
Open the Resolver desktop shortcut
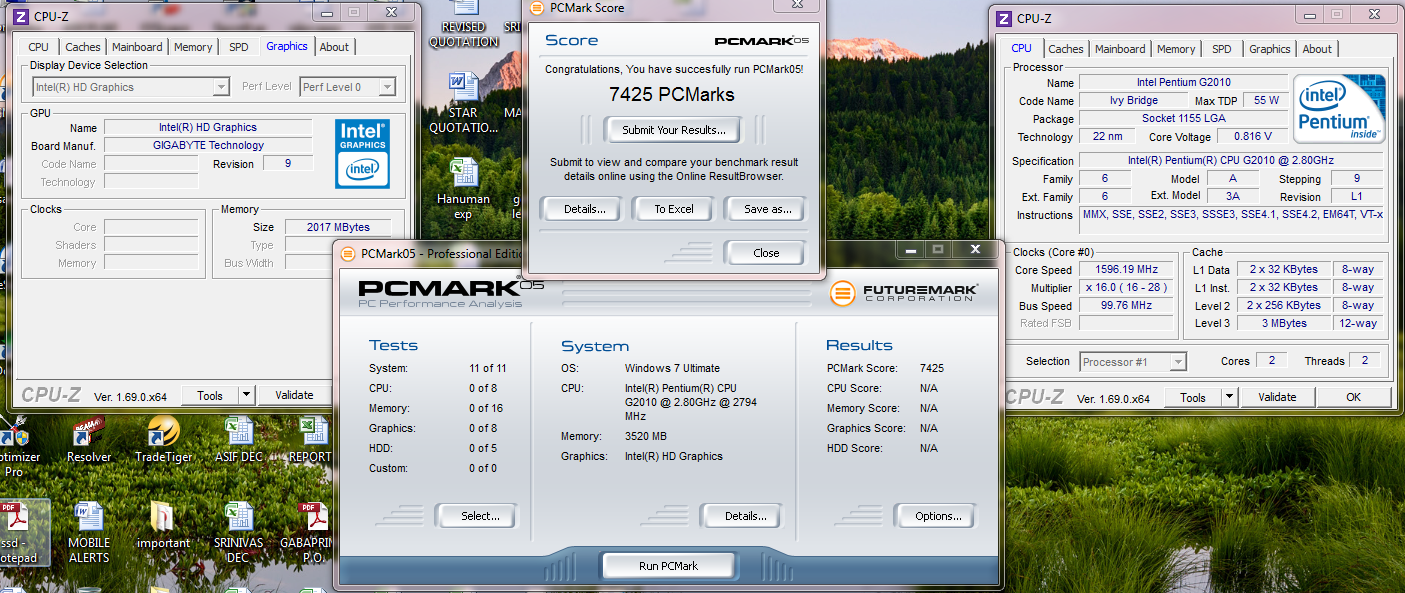pos(89,440)
